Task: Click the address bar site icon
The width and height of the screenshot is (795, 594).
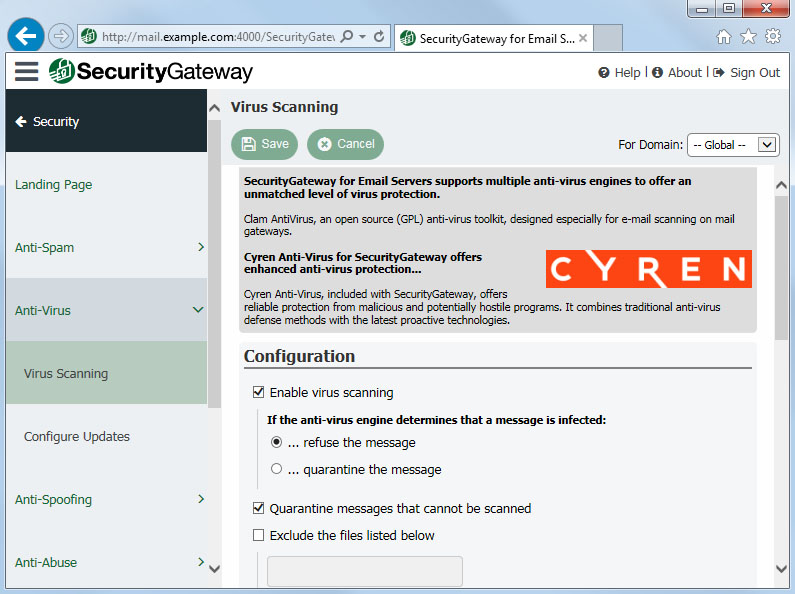Action: [x=89, y=36]
